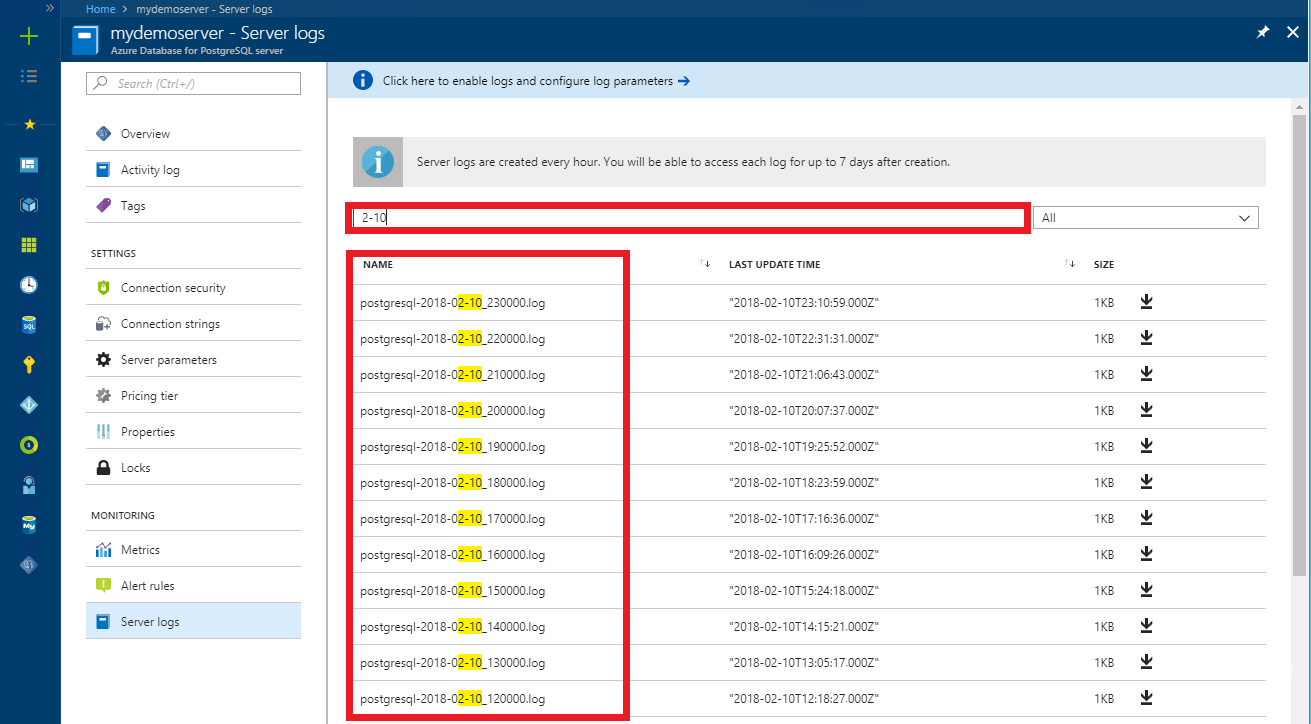This screenshot has height=724, width=1311.
Task: Open Pricing tier settings
Action: [x=193, y=396]
